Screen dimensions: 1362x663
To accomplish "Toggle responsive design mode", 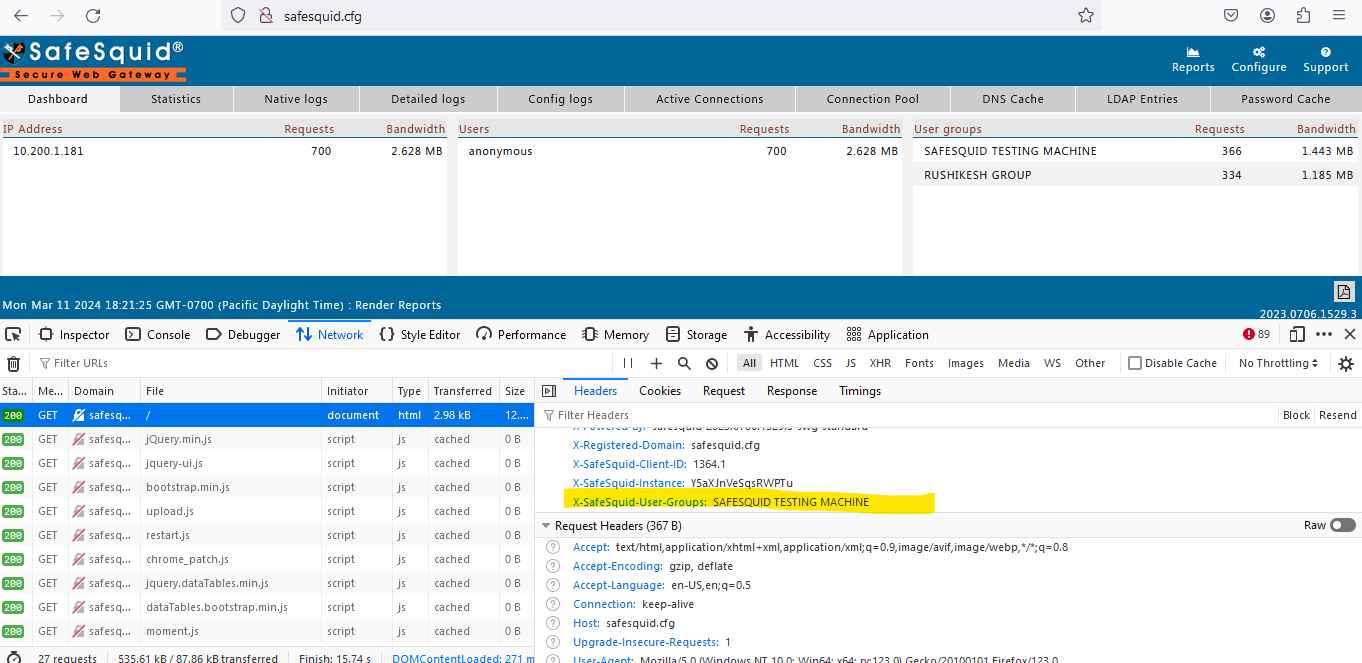I will [1297, 334].
